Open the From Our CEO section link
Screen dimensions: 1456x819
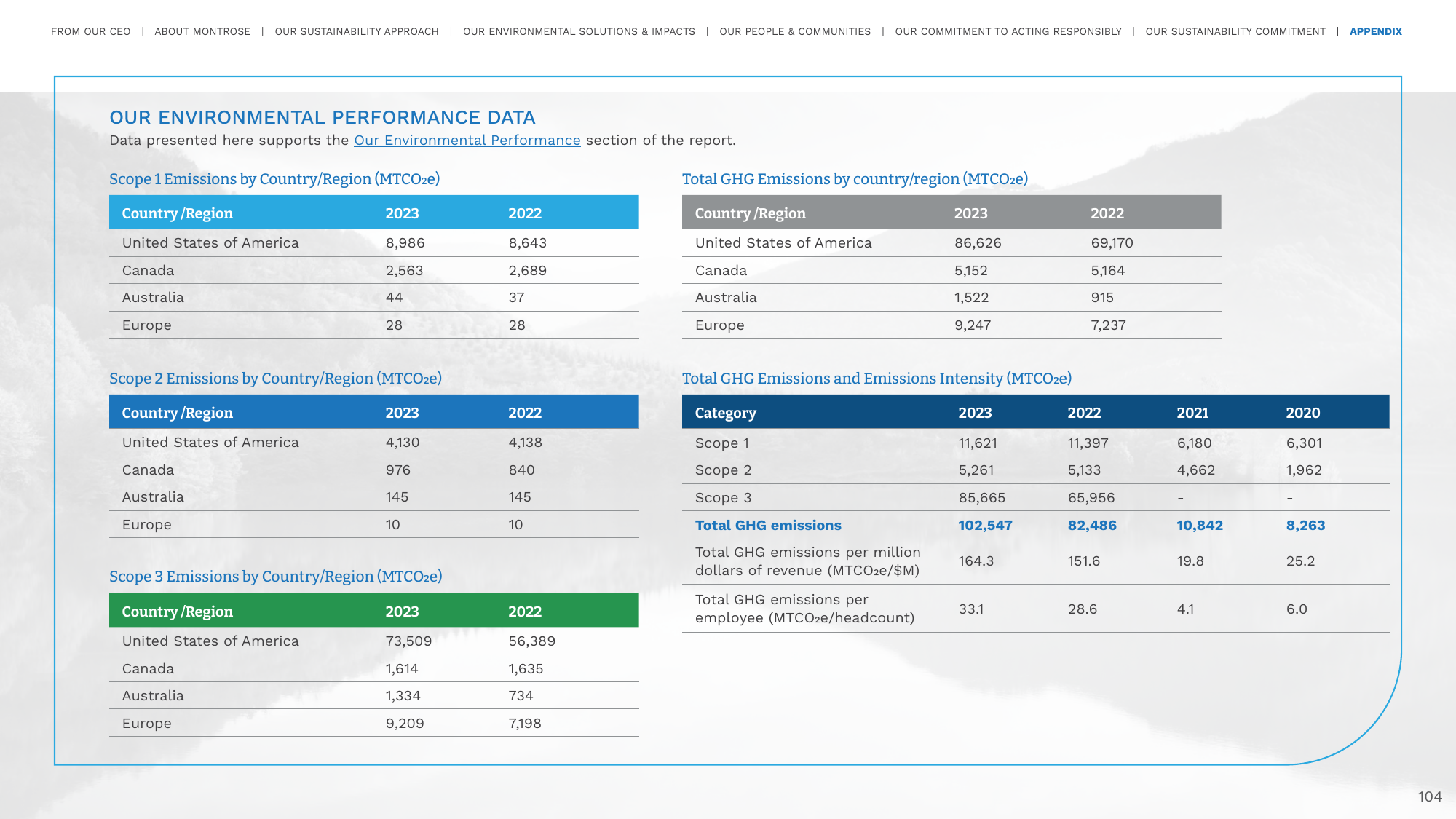[x=91, y=31]
